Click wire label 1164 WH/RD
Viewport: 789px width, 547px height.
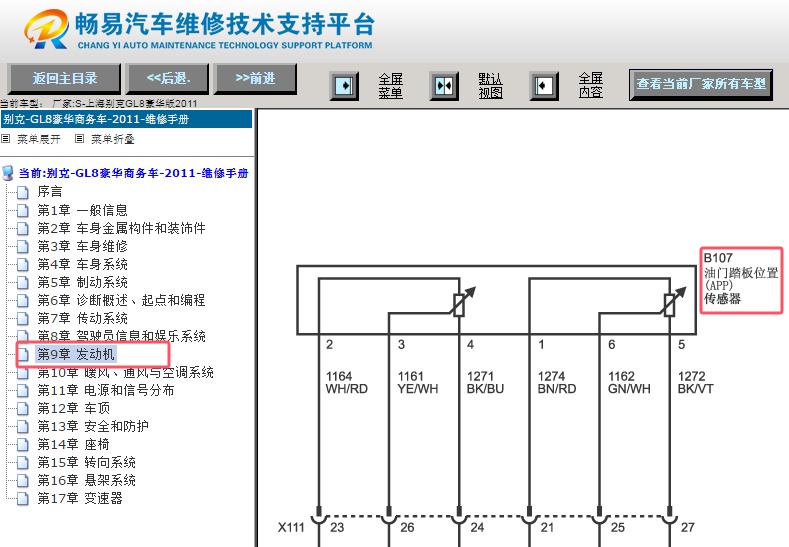347,382
